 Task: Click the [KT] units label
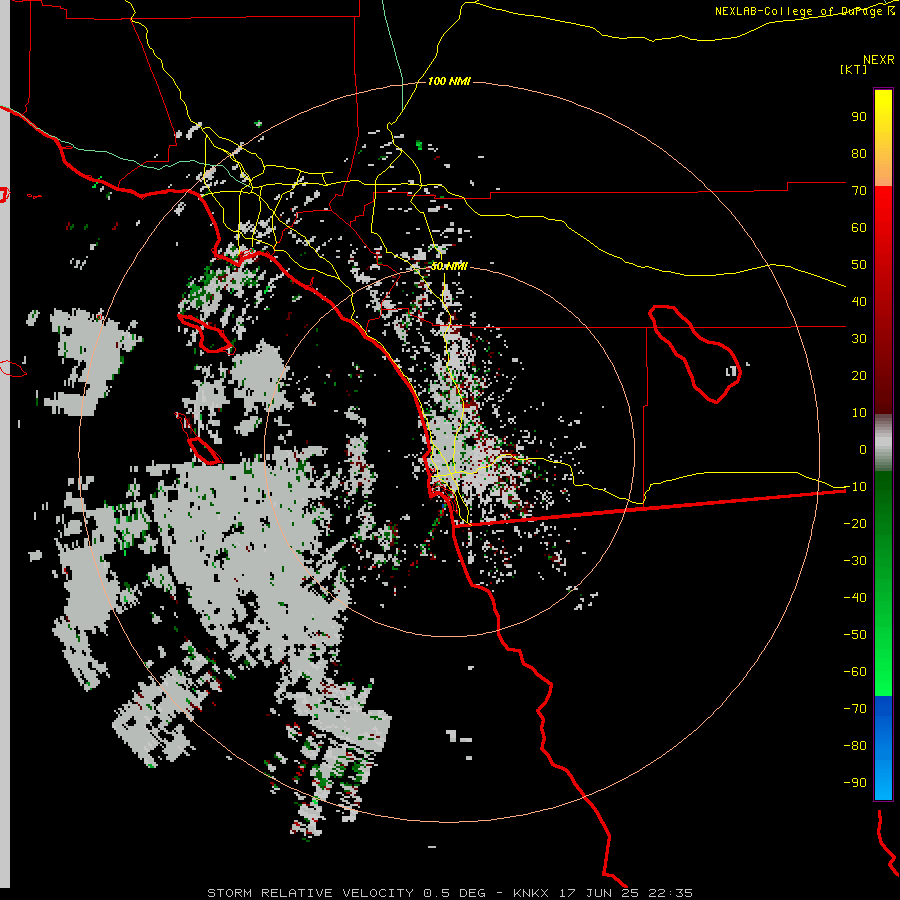point(854,69)
